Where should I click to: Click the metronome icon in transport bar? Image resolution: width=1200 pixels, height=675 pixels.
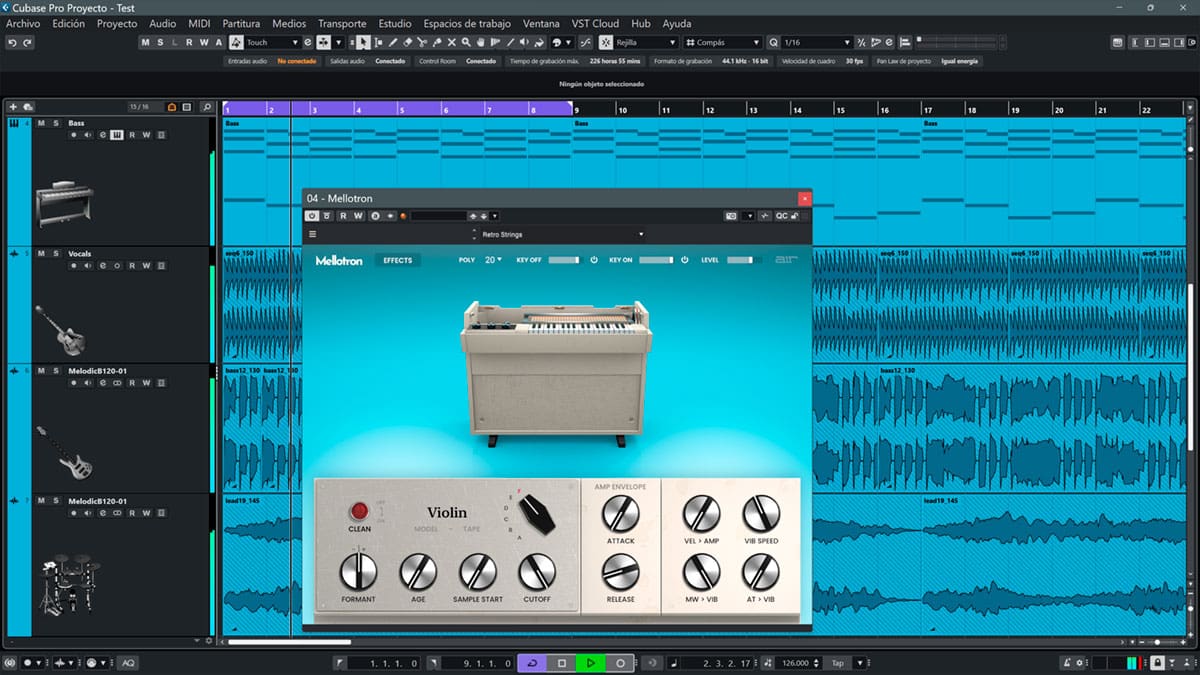1068,663
